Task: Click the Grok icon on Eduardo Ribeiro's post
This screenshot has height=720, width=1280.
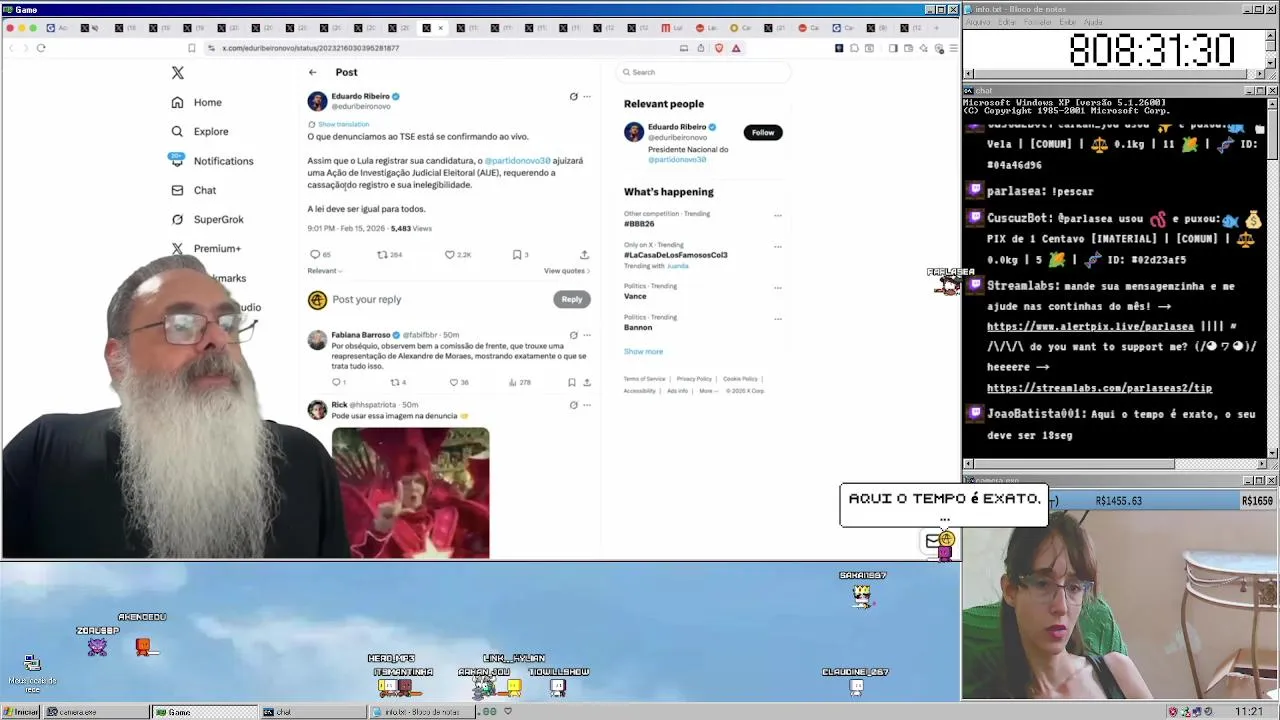Action: click(x=573, y=97)
